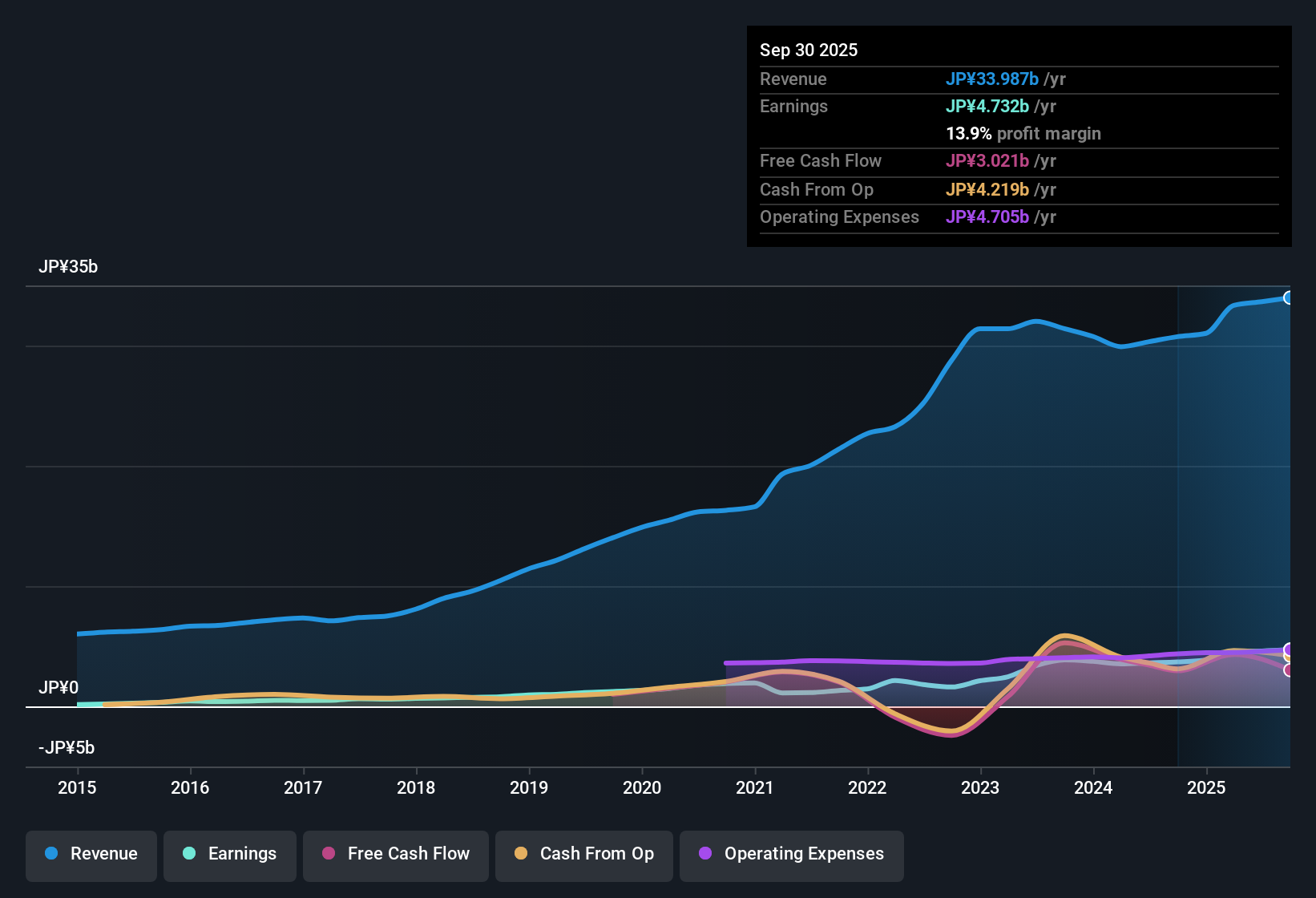Viewport: 1316px width, 898px height.
Task: Toggle the Revenue series visibility
Action: coord(91,854)
